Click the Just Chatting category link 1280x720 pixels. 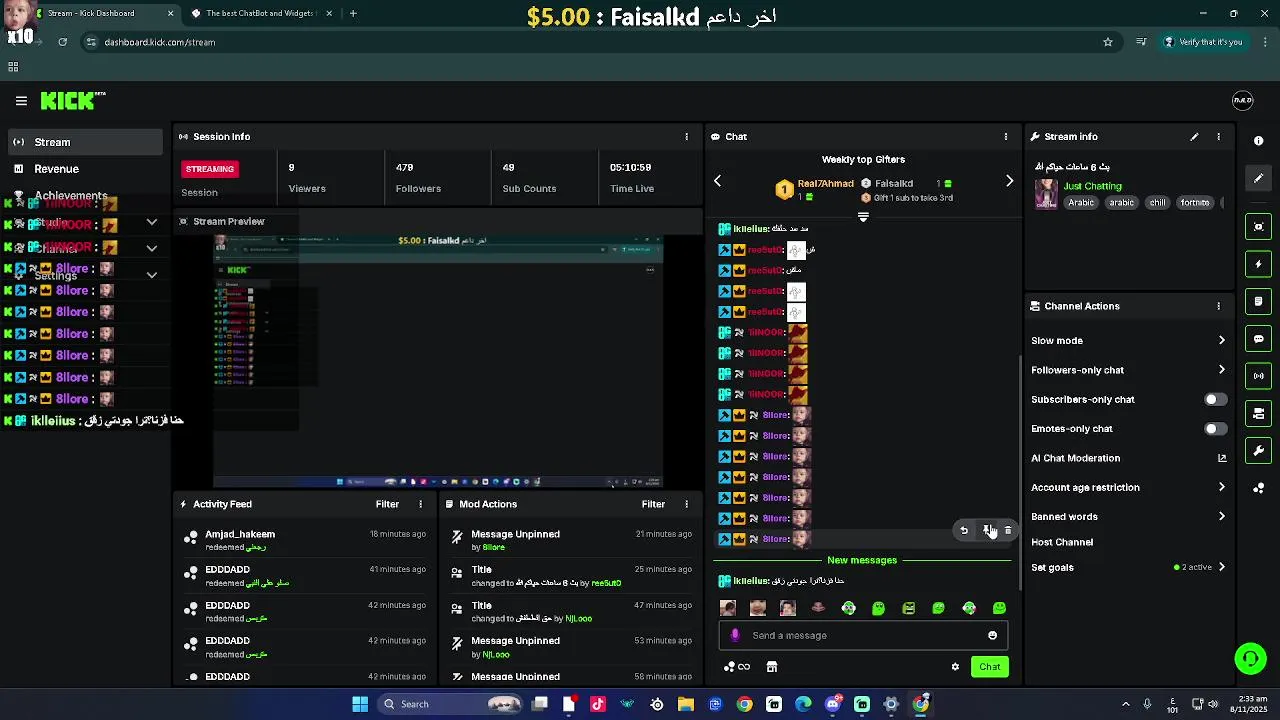tap(1092, 186)
